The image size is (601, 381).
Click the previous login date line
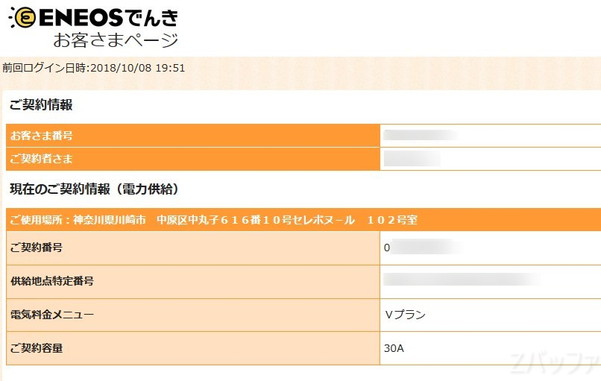point(94,68)
